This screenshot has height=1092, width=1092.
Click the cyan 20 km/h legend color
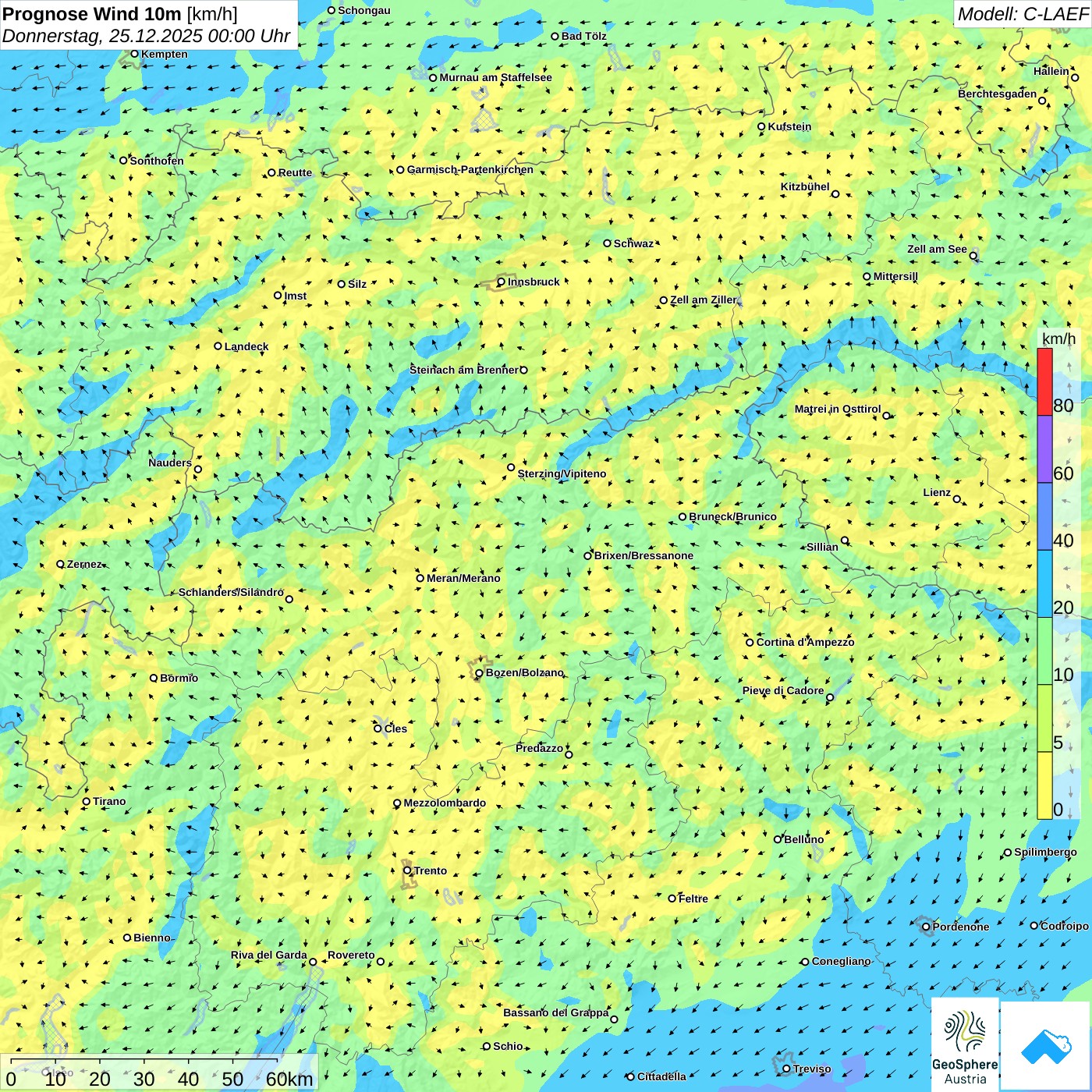[1044, 584]
